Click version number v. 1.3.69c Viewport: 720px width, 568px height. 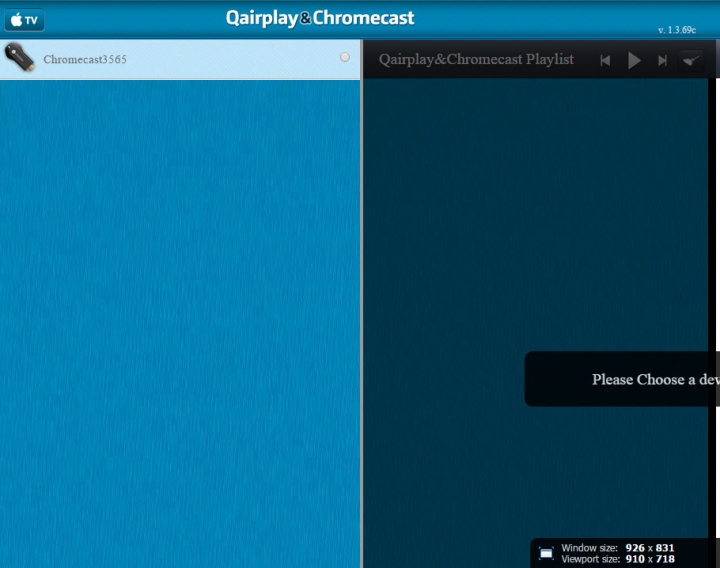click(677, 30)
